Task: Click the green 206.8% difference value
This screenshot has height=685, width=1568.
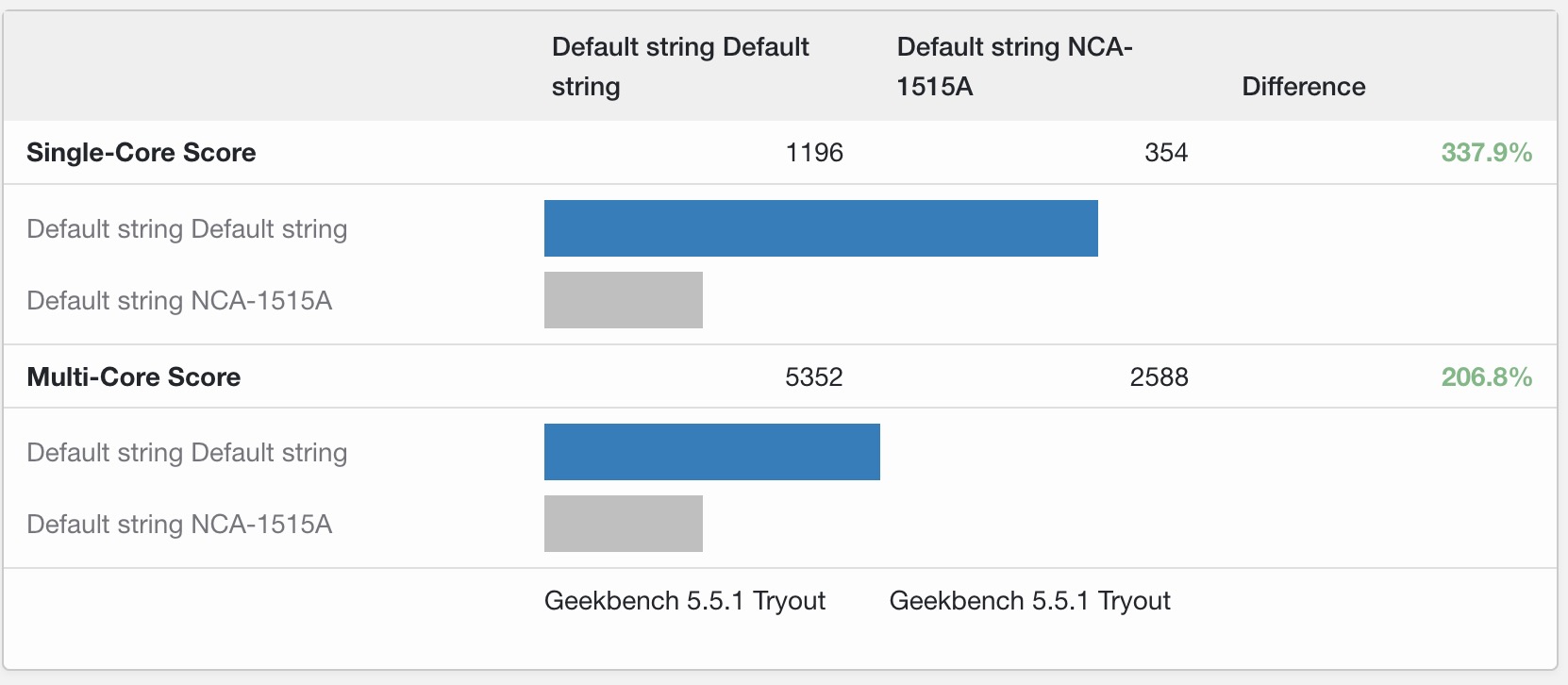Action: point(1486,377)
